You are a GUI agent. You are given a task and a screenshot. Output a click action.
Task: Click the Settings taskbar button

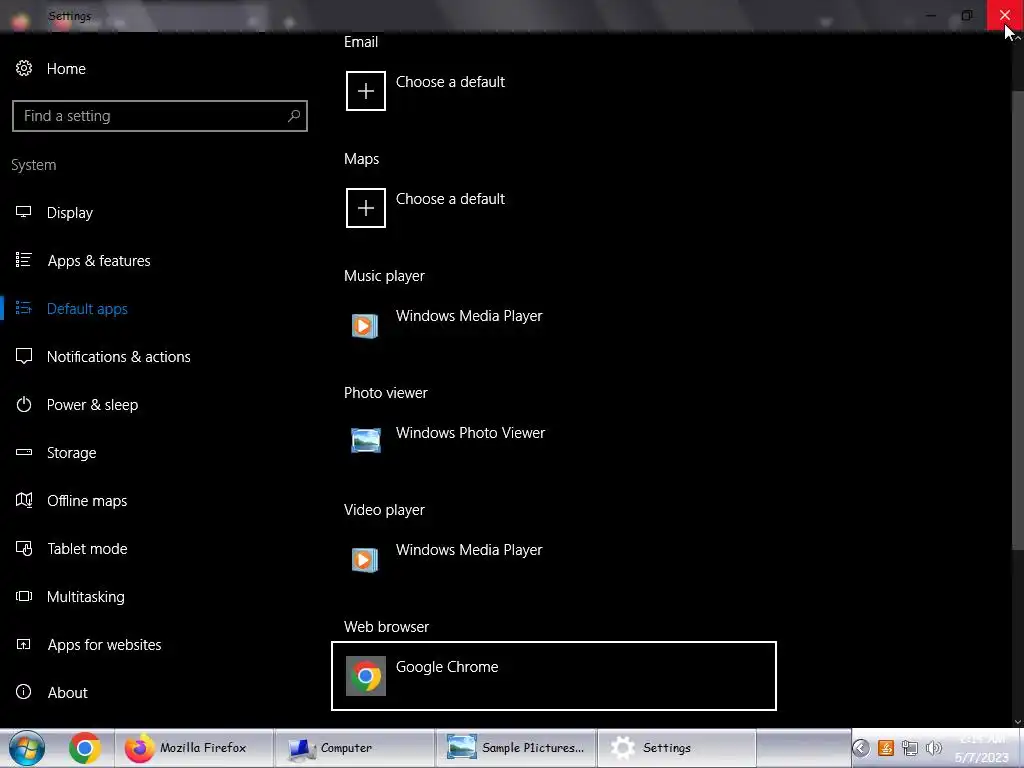click(x=677, y=748)
